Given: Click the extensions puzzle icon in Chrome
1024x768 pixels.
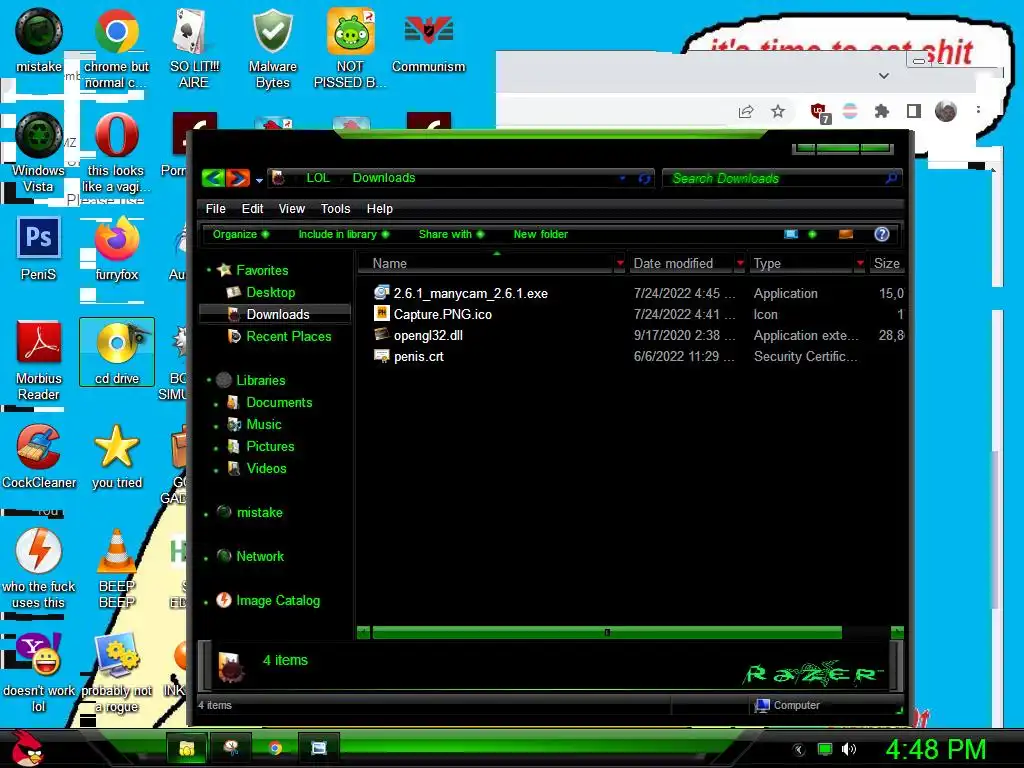Looking at the screenshot, I should coord(882,111).
